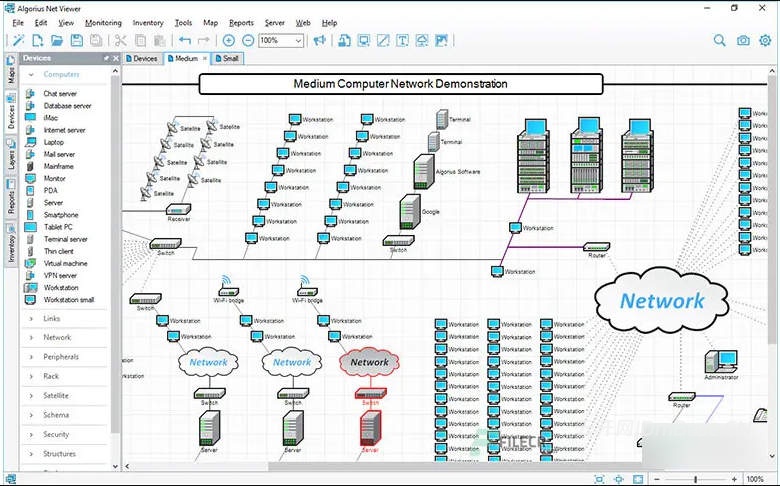Viewport: 780px width, 486px height.
Task: Select the large blue Network cloud
Action: click(x=662, y=300)
